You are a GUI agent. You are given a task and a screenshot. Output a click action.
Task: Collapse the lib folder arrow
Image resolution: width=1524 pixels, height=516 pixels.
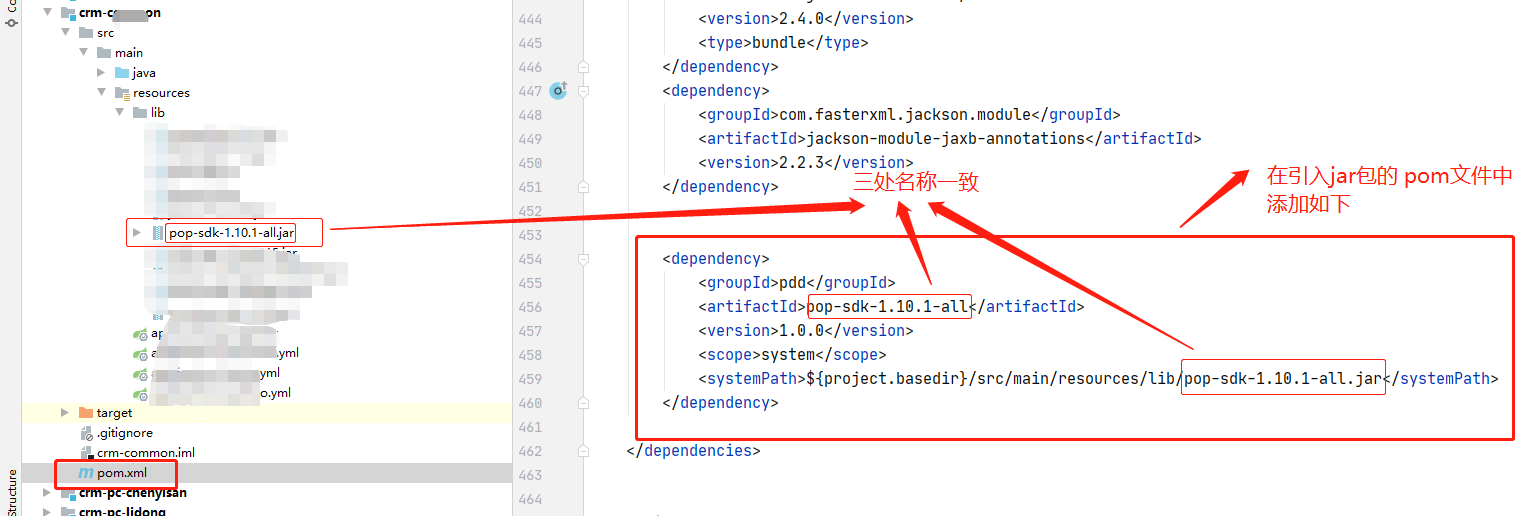click(x=120, y=113)
